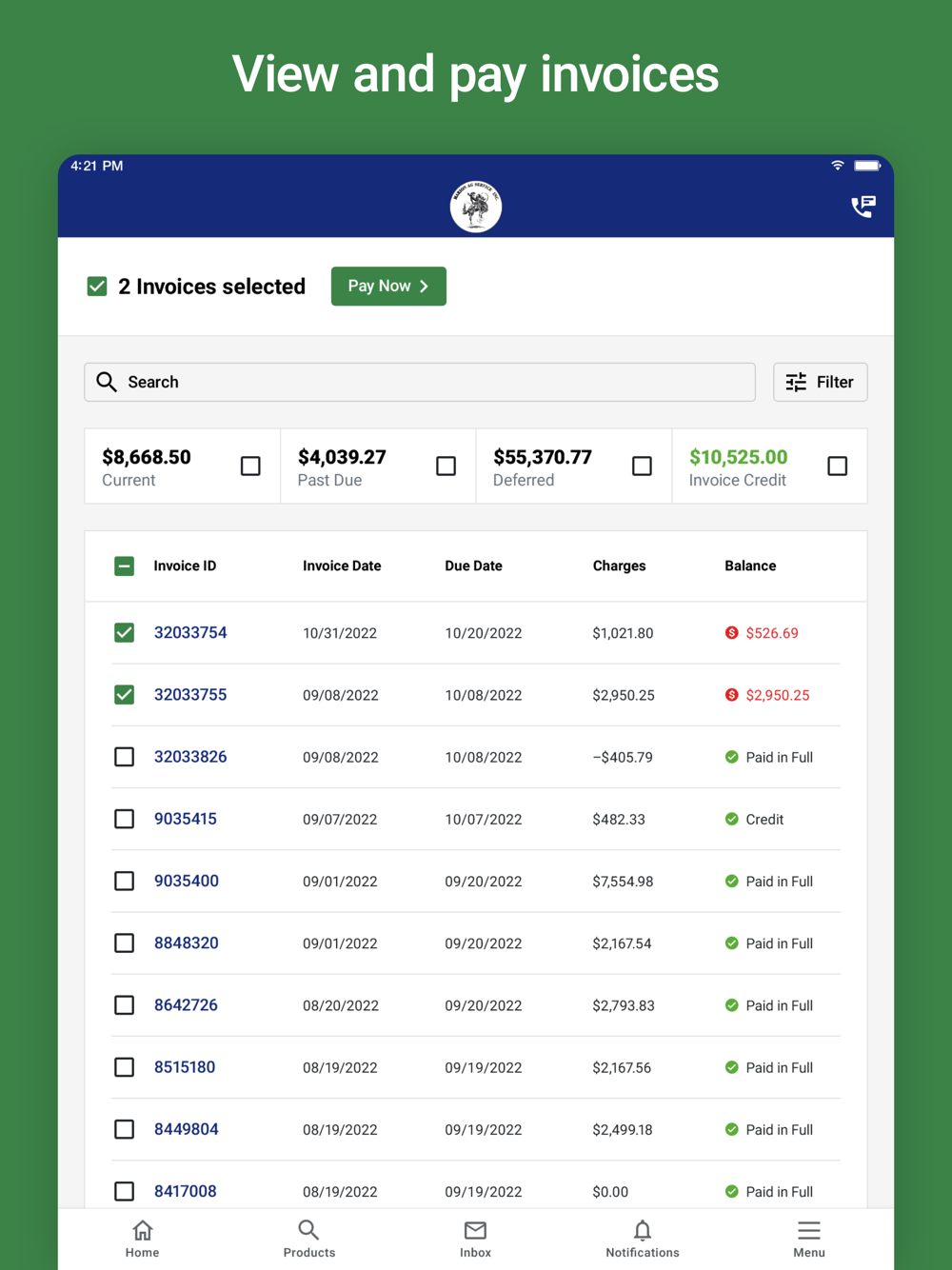This screenshot has height=1270, width=952.
Task: Check the Current $8,668.50 checkbox
Action: pyautogui.click(x=250, y=466)
